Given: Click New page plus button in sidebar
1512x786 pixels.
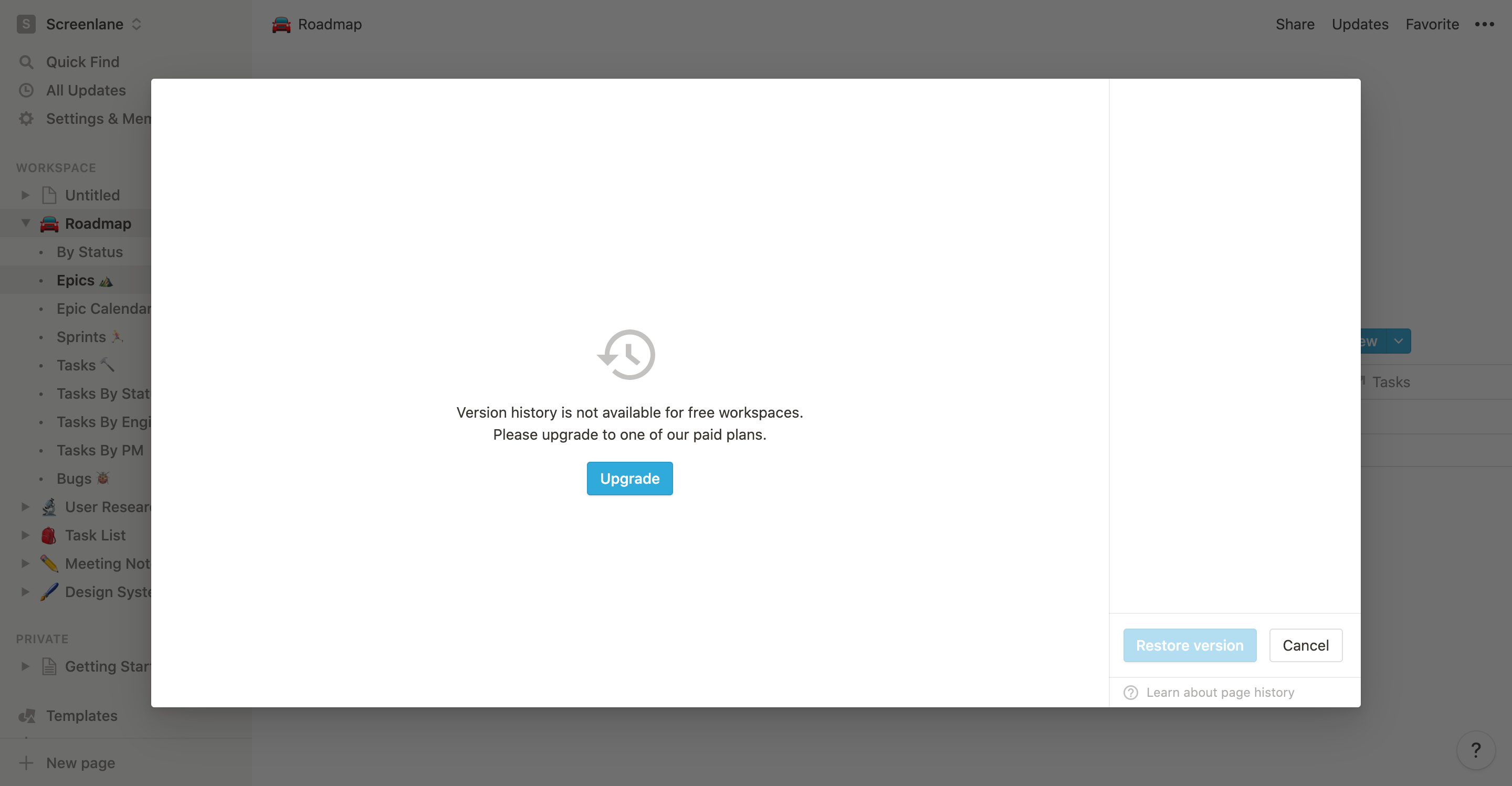Looking at the screenshot, I should click(27, 762).
